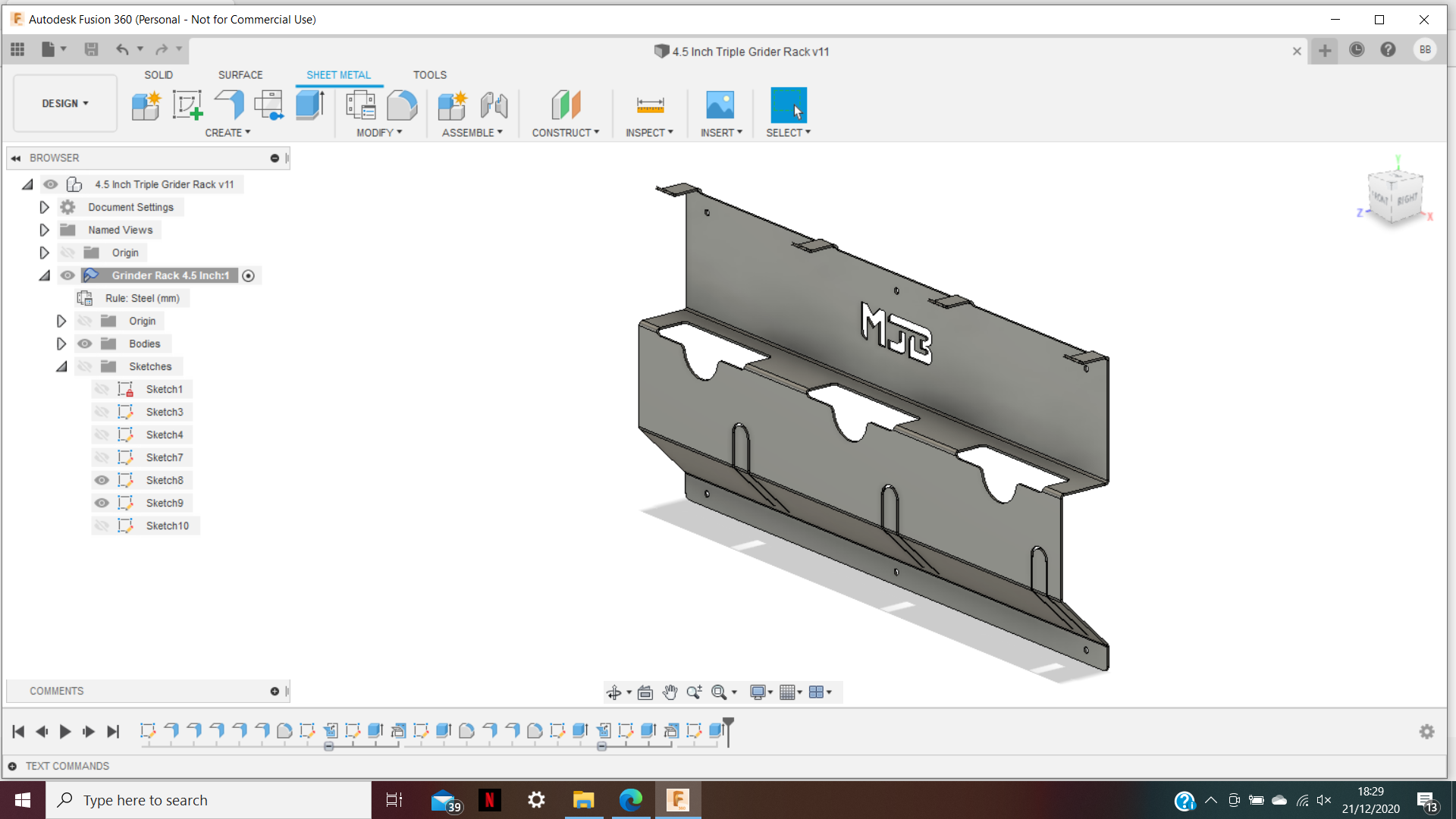Click the Look At icon

(645, 692)
